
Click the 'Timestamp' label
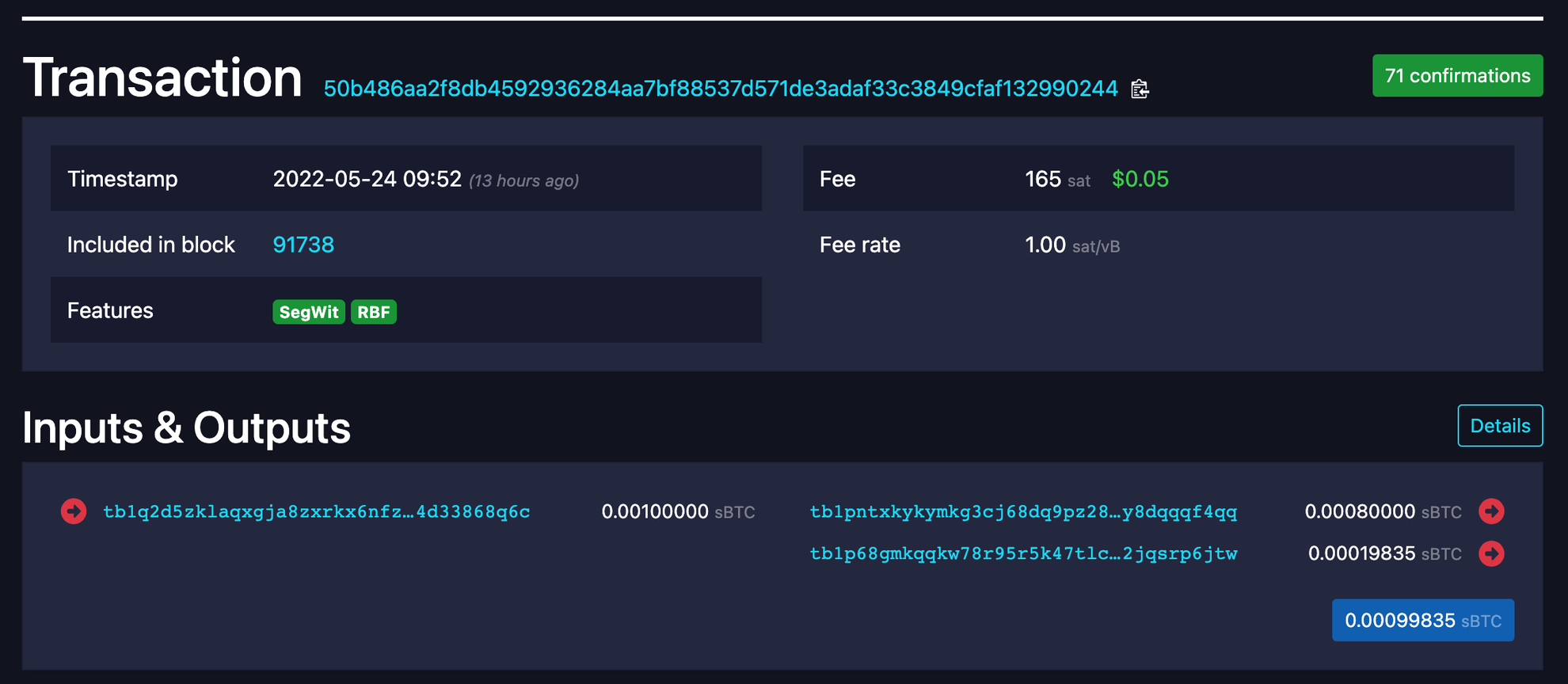(122, 180)
